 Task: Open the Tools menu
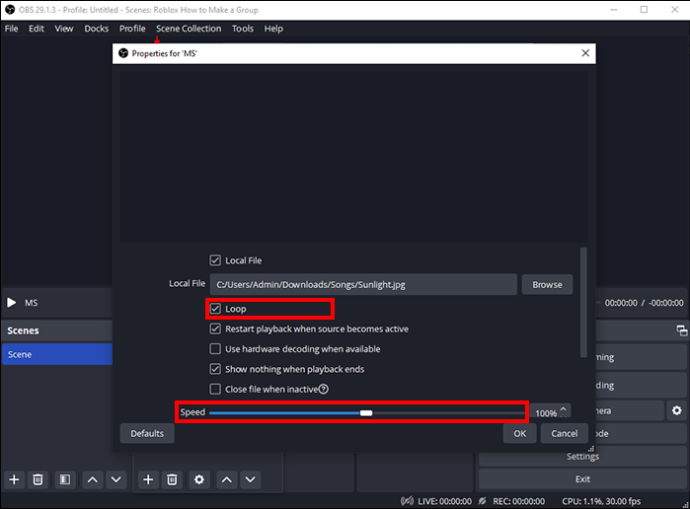pyautogui.click(x=242, y=29)
